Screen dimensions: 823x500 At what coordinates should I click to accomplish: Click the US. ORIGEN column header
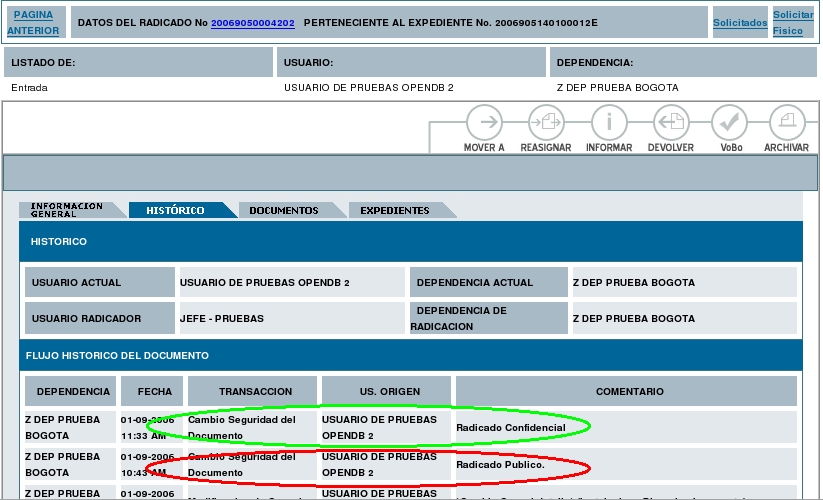[386, 391]
